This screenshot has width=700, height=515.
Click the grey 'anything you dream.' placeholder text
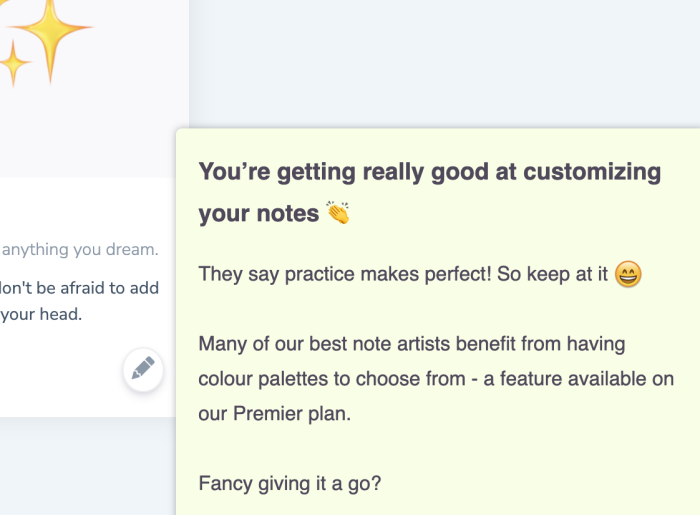click(x=80, y=249)
